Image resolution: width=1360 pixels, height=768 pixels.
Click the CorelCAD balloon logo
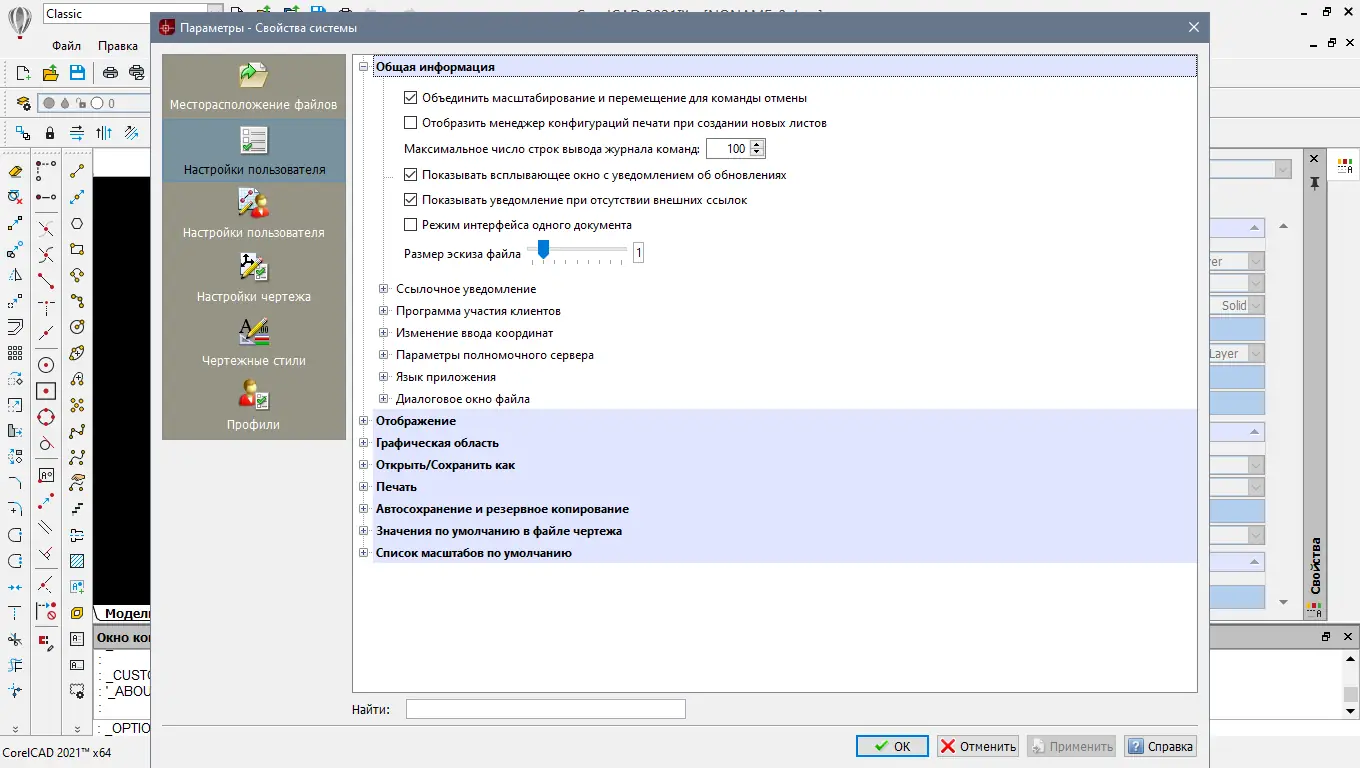coord(20,21)
